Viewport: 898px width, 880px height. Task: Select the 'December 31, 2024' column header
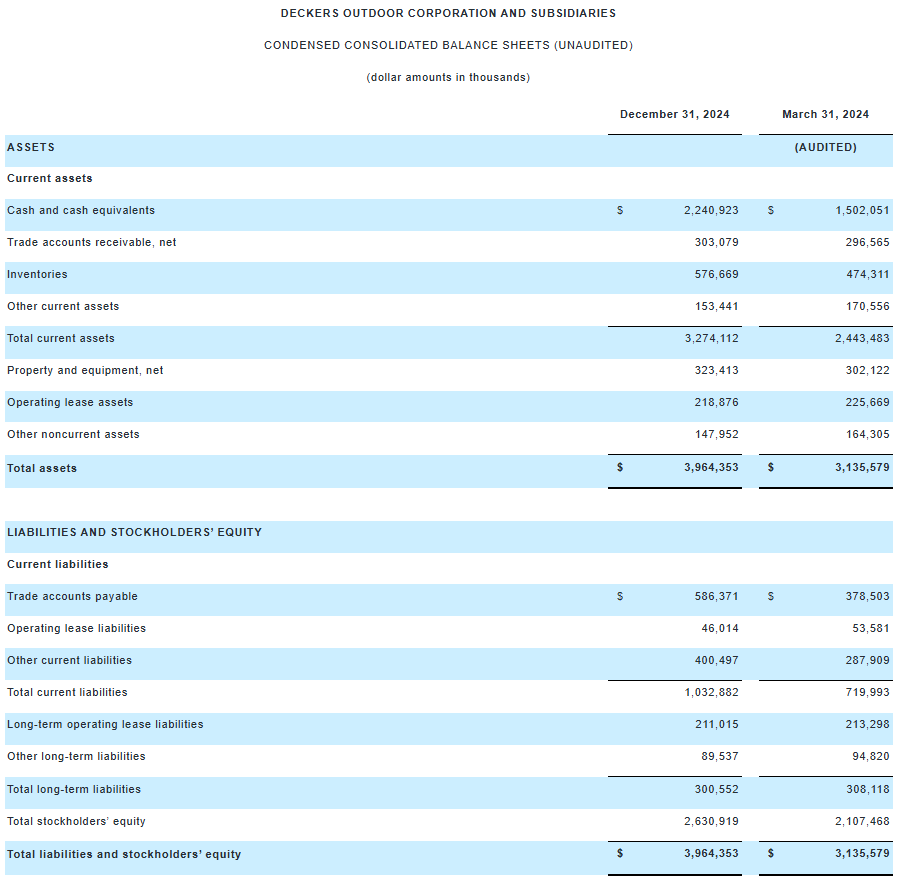pyautogui.click(x=675, y=114)
